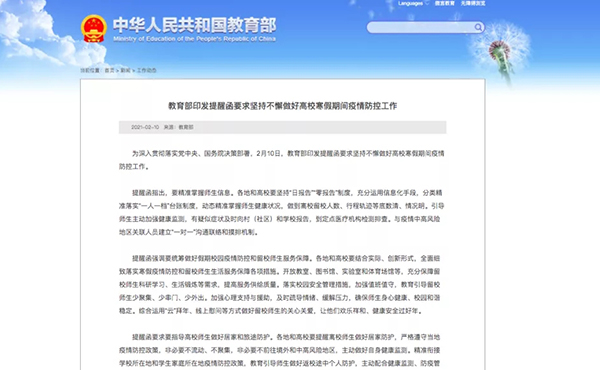The width and height of the screenshot is (600, 370).
Task: Click the paragraph beginning 为深入贯彻落实党中央
Action: point(282,160)
